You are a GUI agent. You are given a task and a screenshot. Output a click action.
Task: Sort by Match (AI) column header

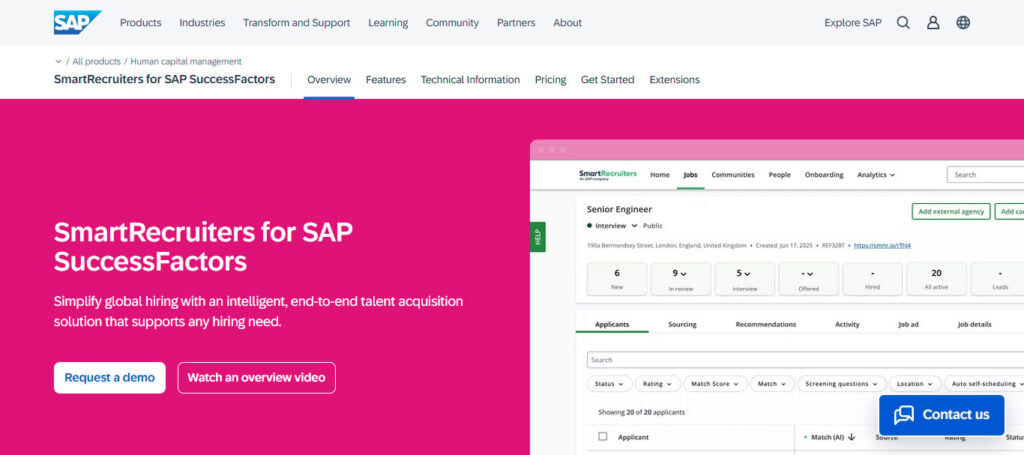pyautogui.click(x=829, y=437)
